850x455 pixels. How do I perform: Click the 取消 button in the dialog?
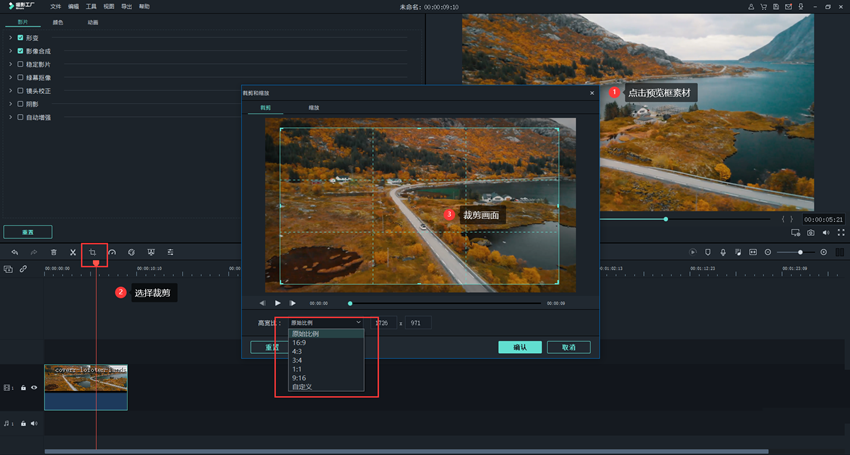pos(569,347)
